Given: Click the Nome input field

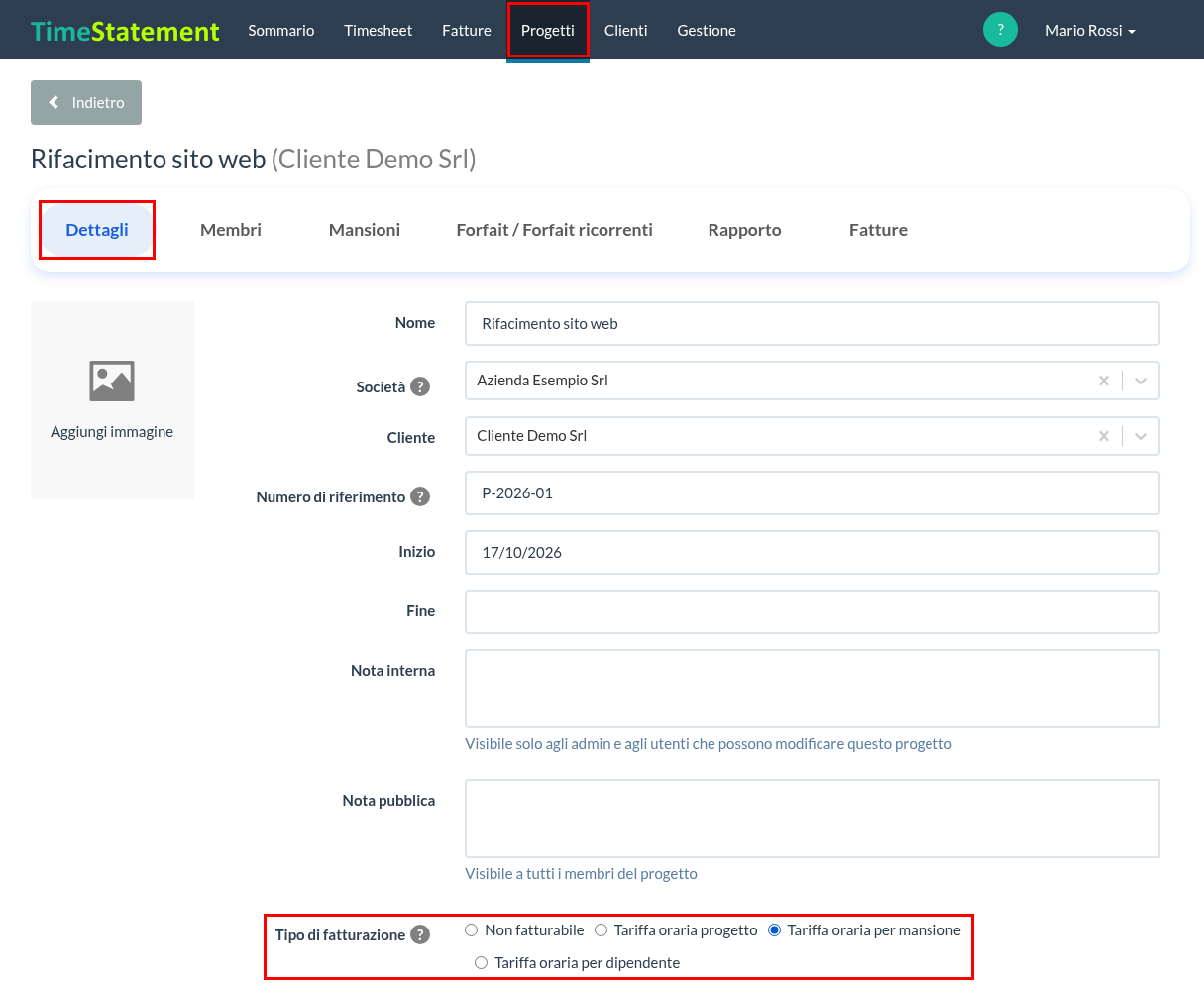Looking at the screenshot, I should pos(813,324).
